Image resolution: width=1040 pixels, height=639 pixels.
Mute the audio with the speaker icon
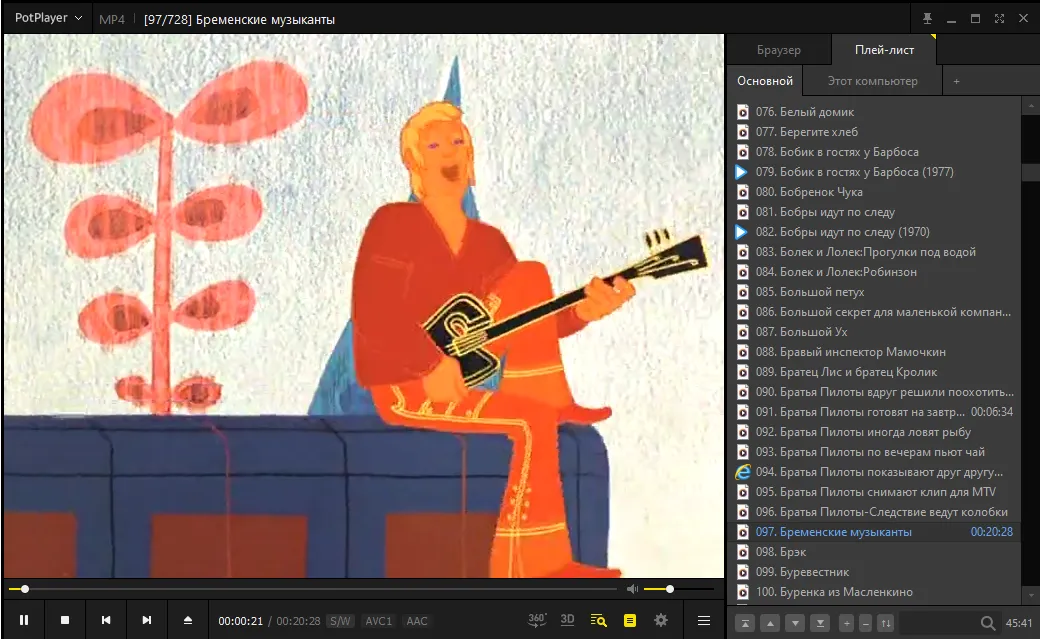[632, 589]
